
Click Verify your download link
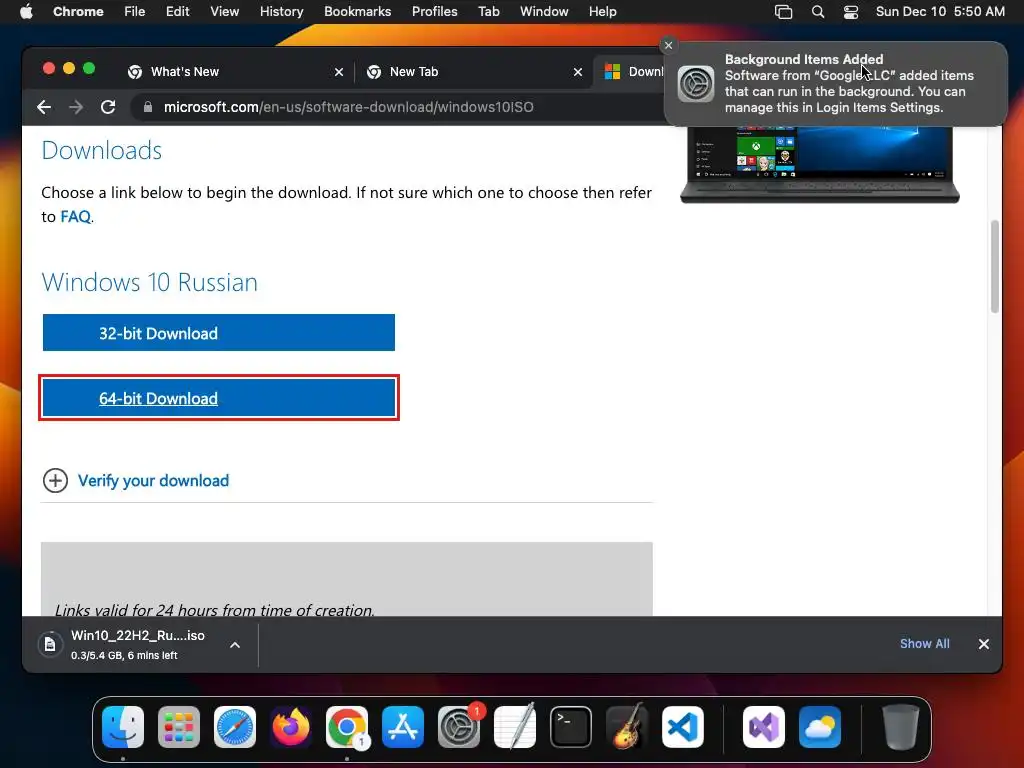coord(153,481)
